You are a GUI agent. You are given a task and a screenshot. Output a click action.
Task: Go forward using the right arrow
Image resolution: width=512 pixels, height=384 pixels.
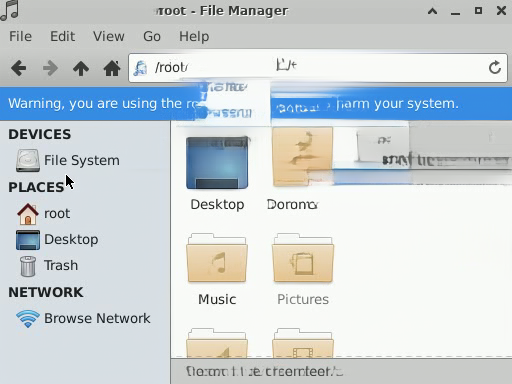click(x=50, y=68)
